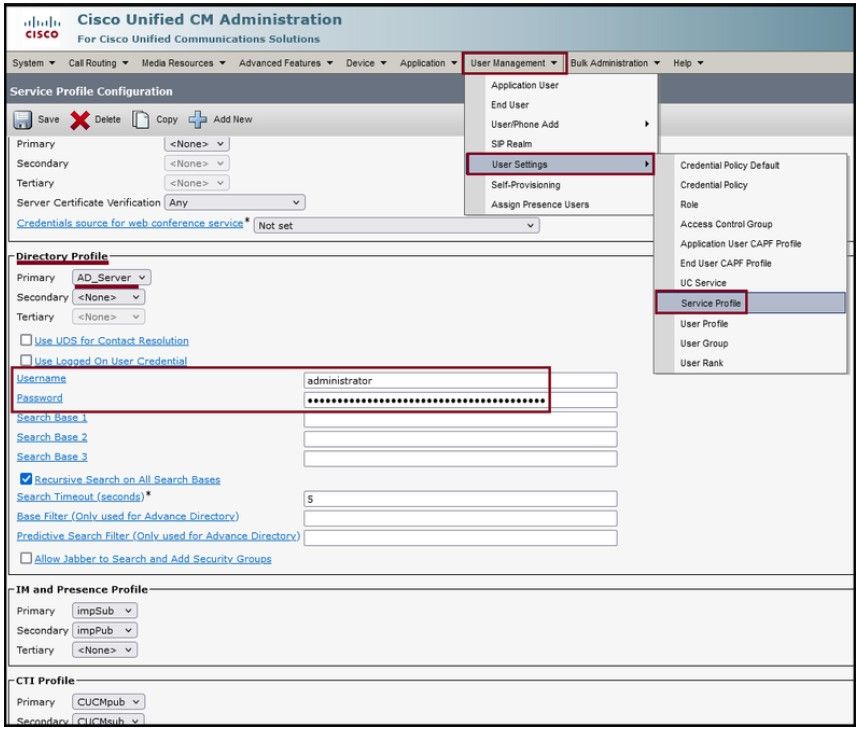The image size is (858, 730).
Task: Choose Application User CAPF Profile entry
Action: (x=751, y=244)
